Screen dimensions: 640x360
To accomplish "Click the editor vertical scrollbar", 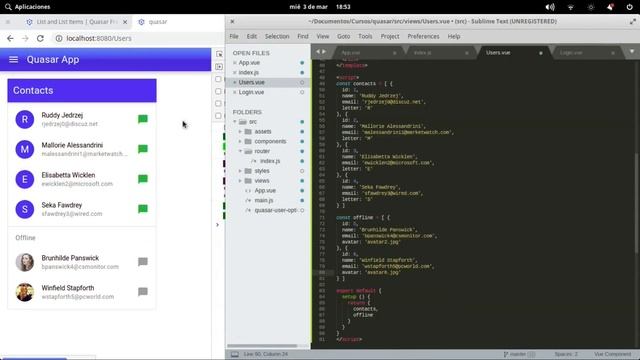I will tap(637, 203).
